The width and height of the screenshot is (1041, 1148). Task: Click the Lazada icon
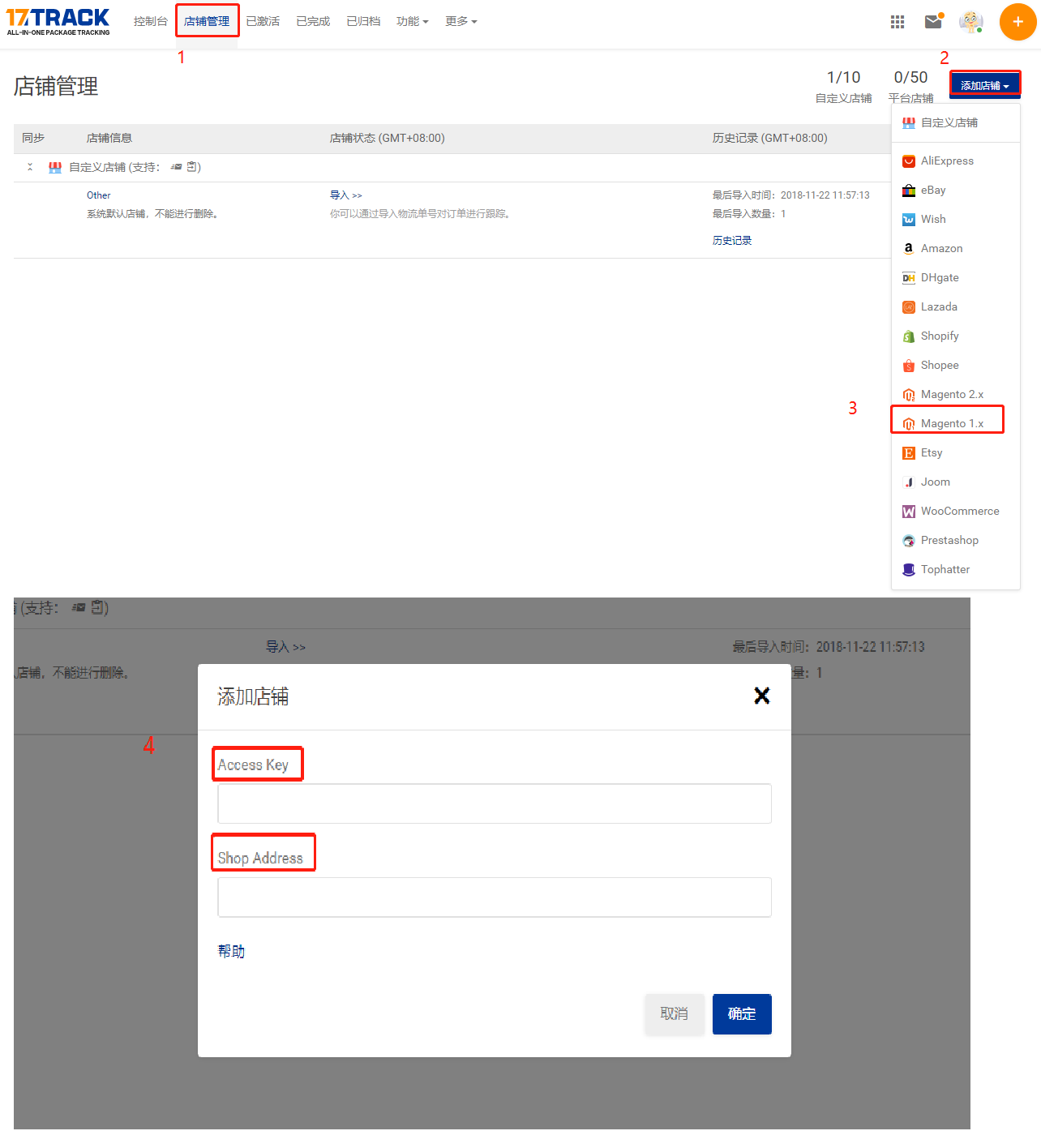click(909, 307)
